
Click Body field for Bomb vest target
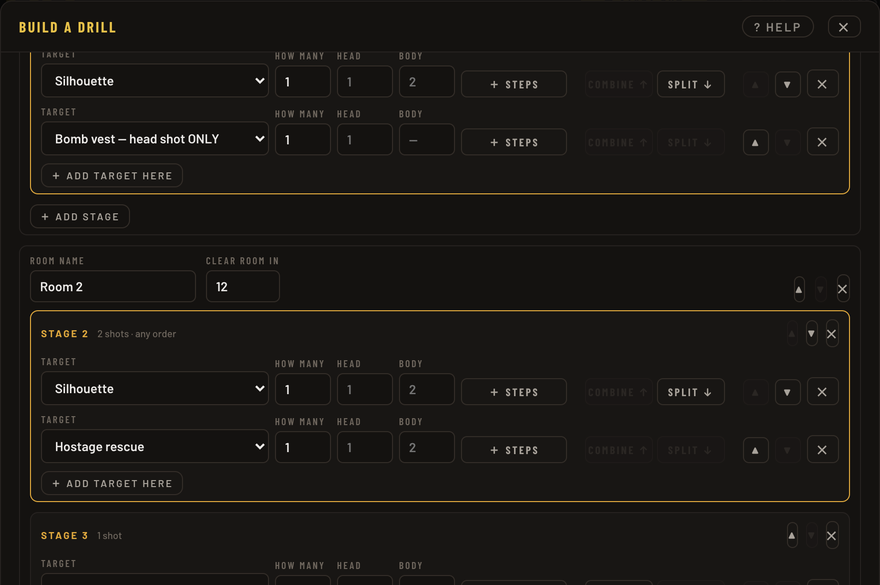point(427,140)
